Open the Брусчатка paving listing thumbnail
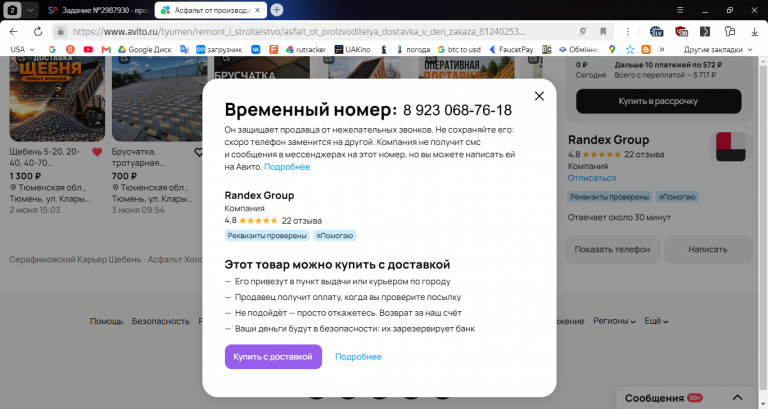This screenshot has height=409, width=768. pyautogui.click(x=159, y=99)
